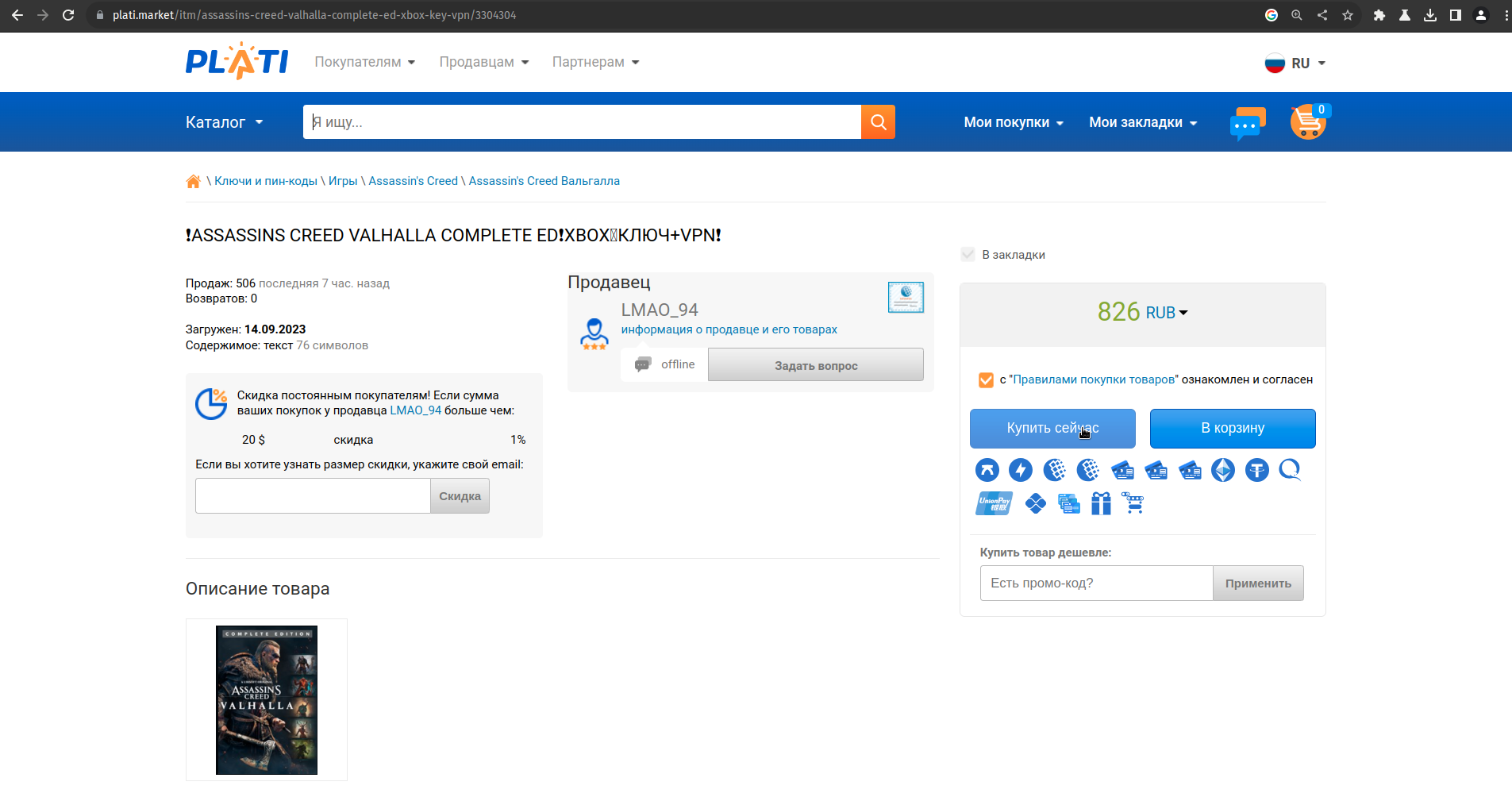Screen dimensions: 1512x801
Task: Select the stacked cards payment icon
Action: [x=1069, y=503]
